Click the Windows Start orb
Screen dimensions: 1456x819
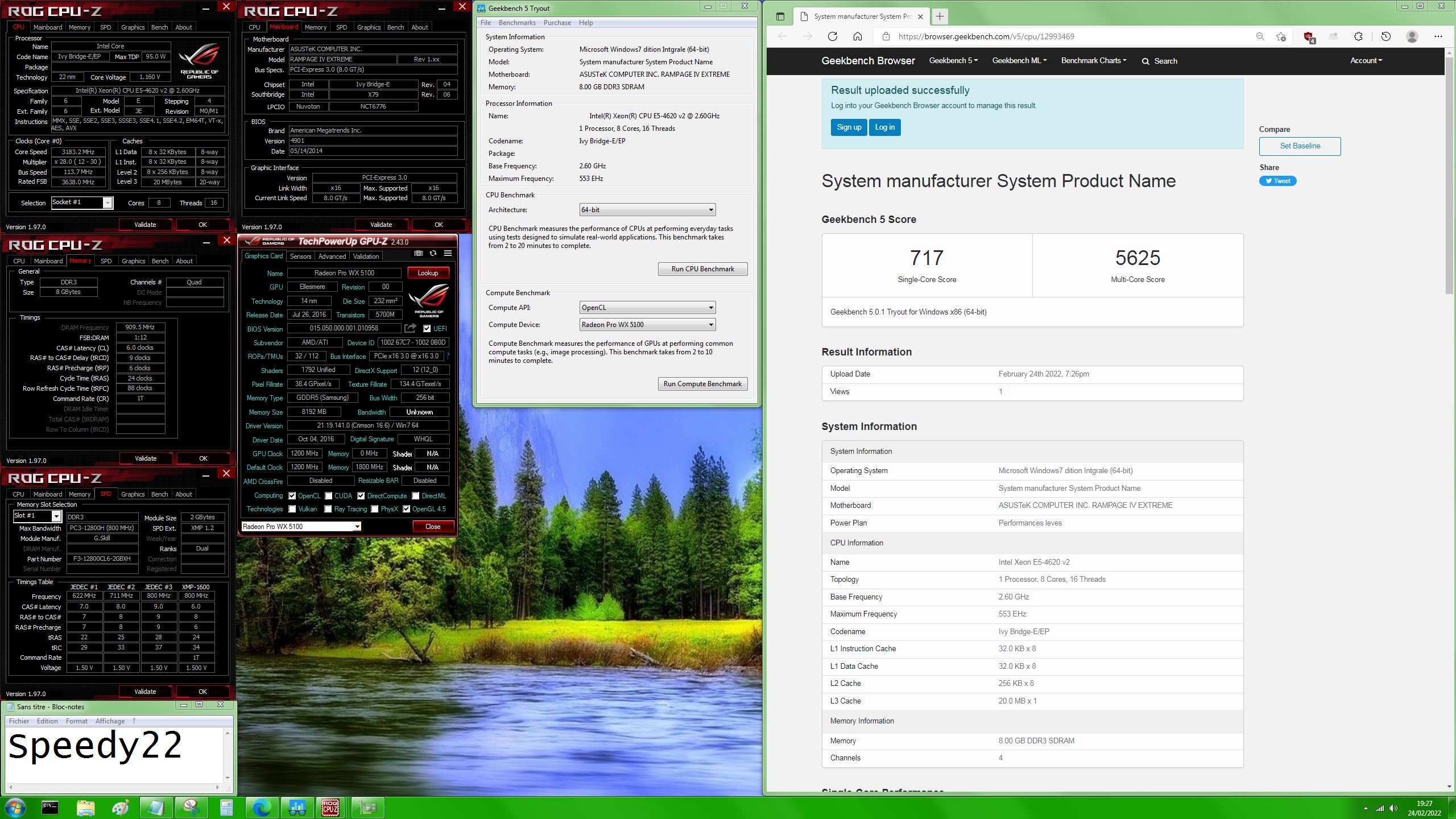(x=15, y=807)
